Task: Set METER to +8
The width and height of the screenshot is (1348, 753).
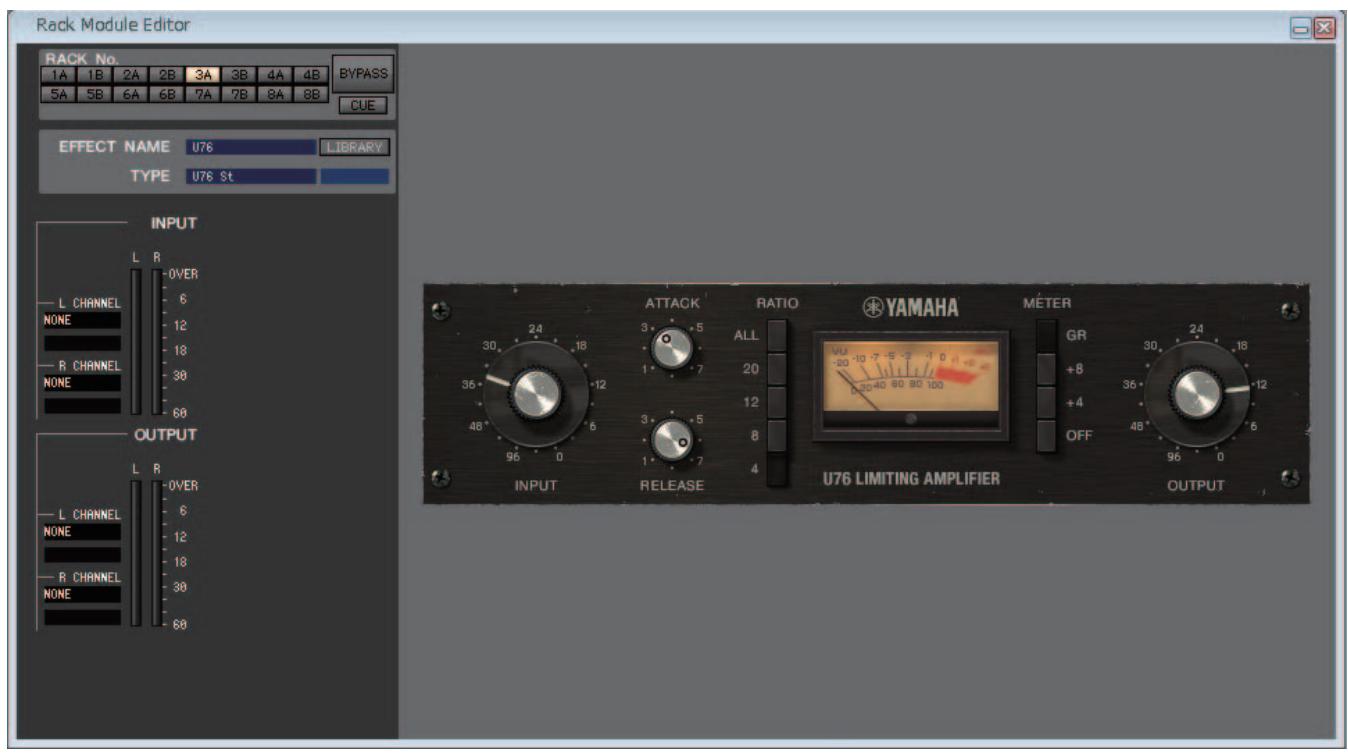Action: click(x=1047, y=370)
